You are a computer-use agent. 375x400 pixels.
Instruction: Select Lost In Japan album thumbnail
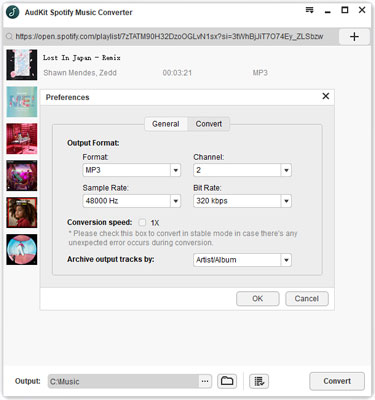tap(22, 65)
